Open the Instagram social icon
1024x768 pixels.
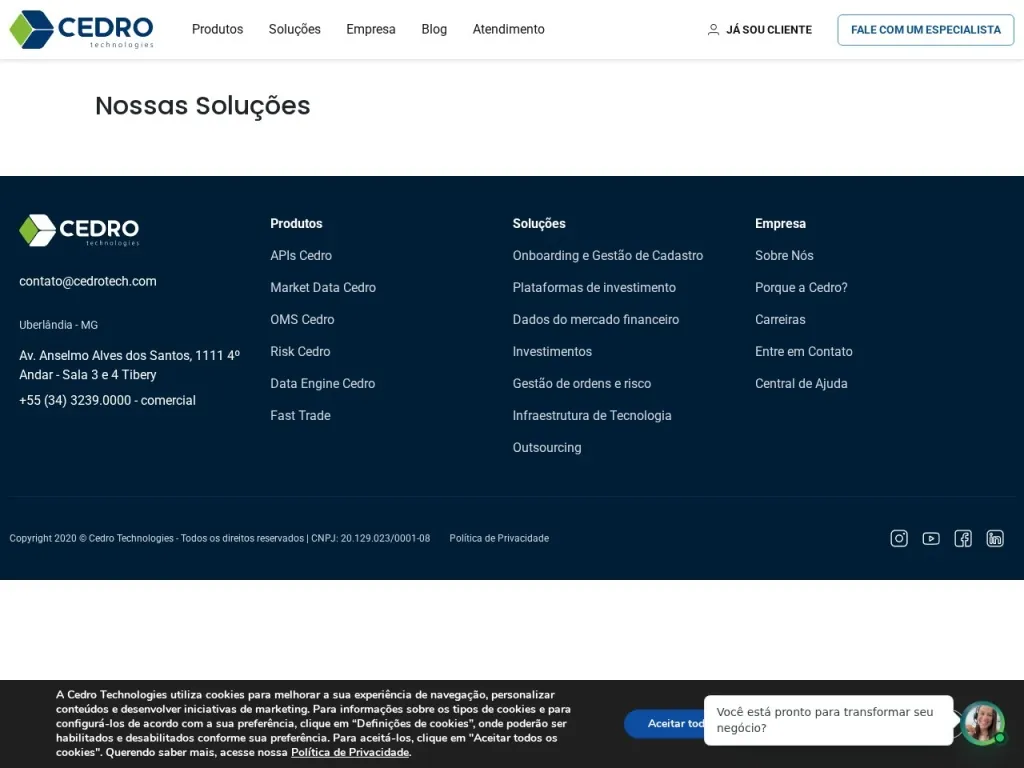point(899,538)
